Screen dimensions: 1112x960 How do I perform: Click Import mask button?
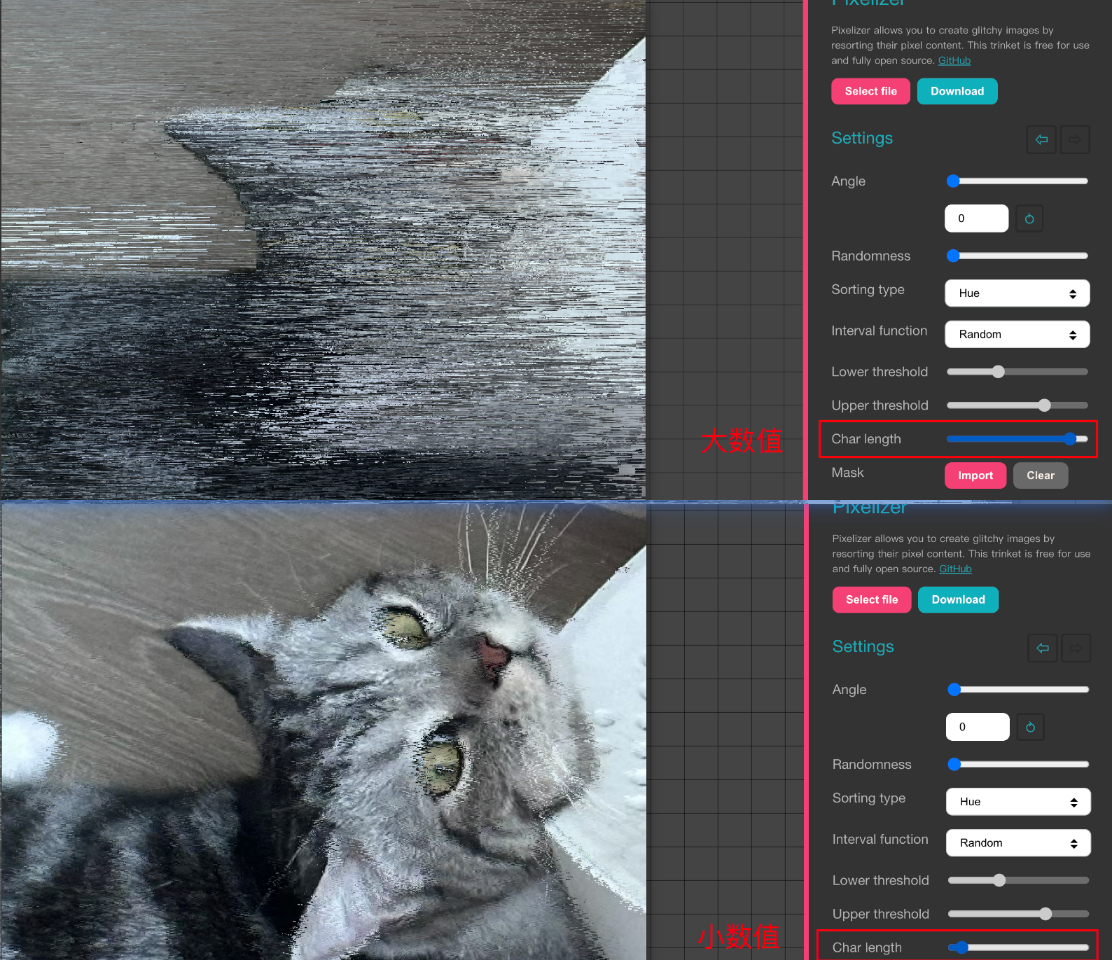point(975,476)
